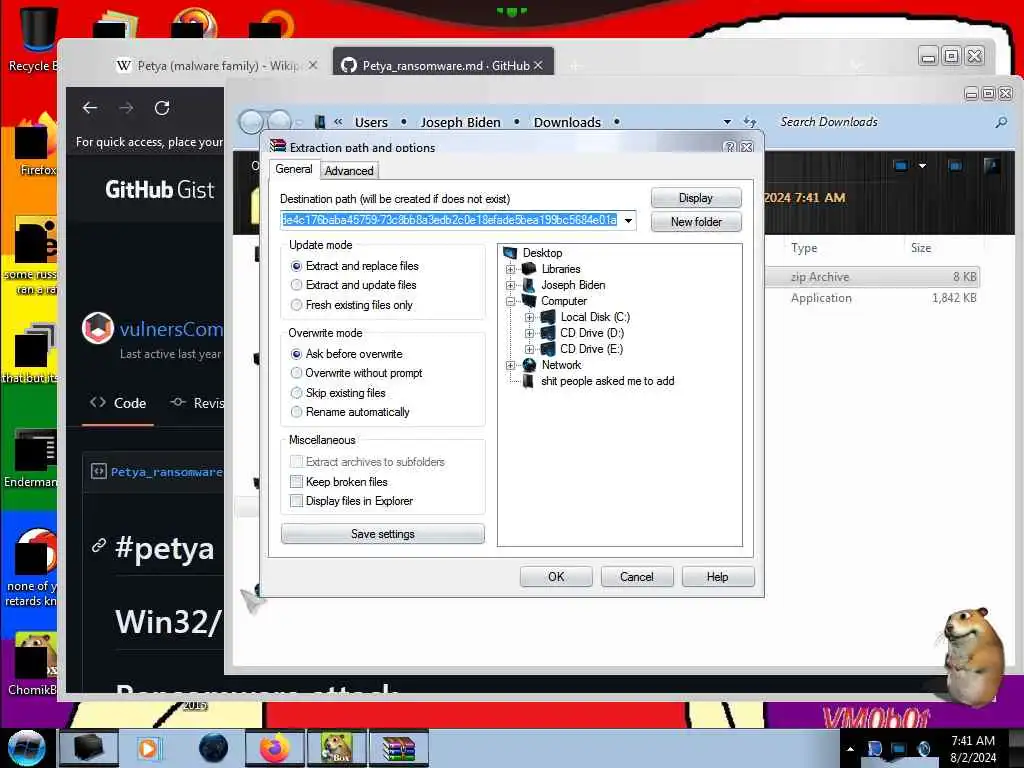This screenshot has width=1024, height=768.
Task: Select Overwrite without prompt option
Action: pyautogui.click(x=296, y=373)
